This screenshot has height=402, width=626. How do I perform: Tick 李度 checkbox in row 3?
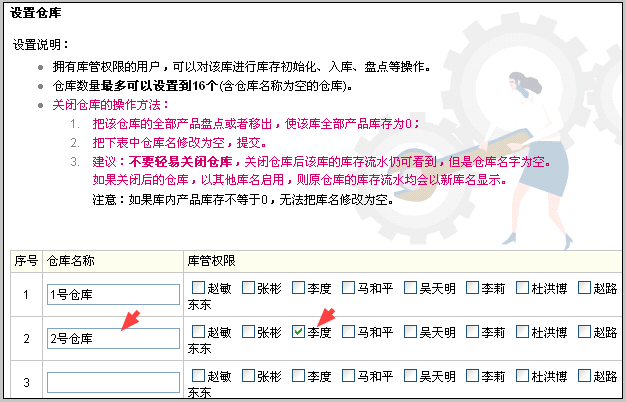click(x=299, y=376)
